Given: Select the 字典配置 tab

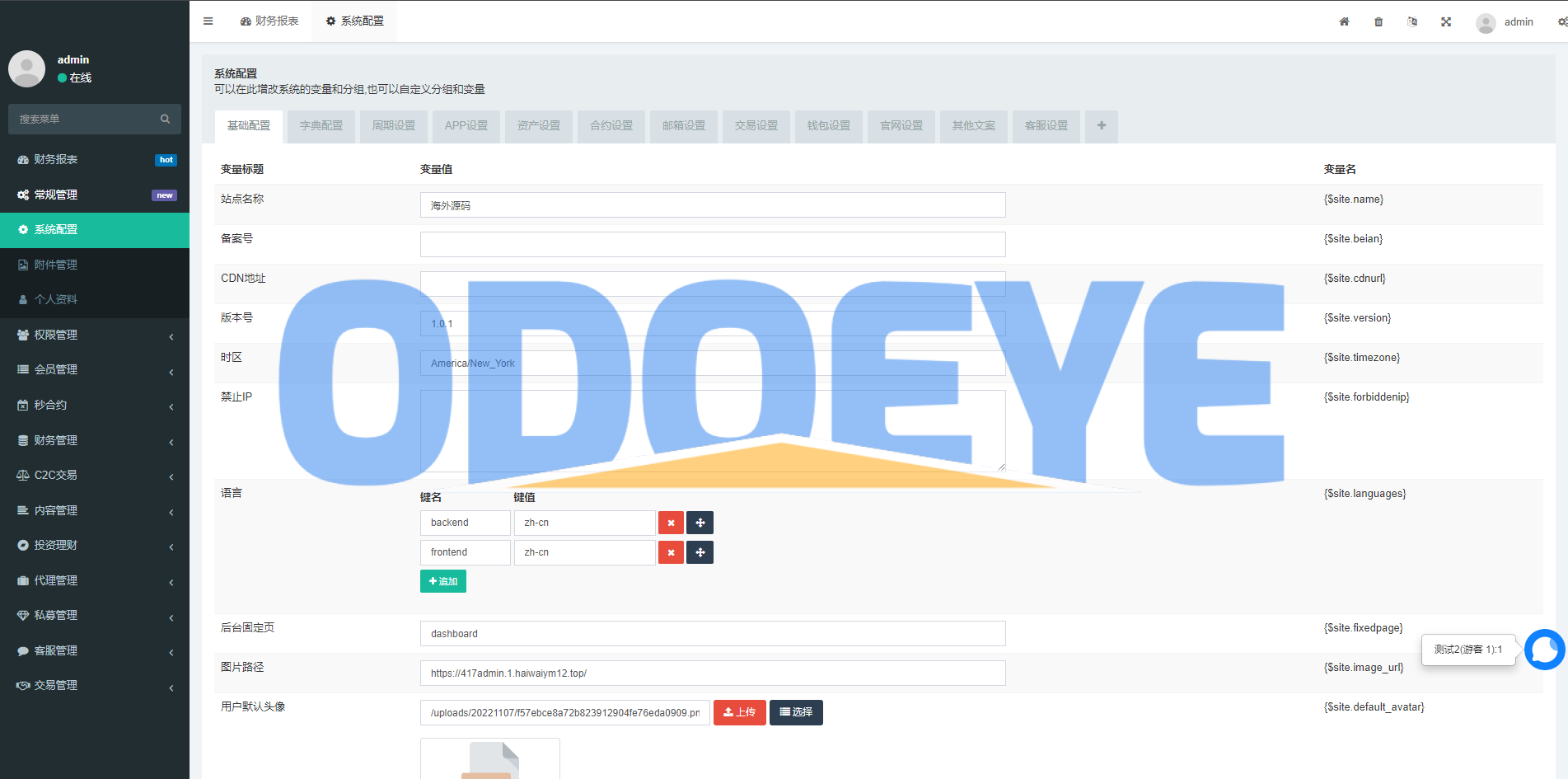Looking at the screenshot, I should [321, 126].
